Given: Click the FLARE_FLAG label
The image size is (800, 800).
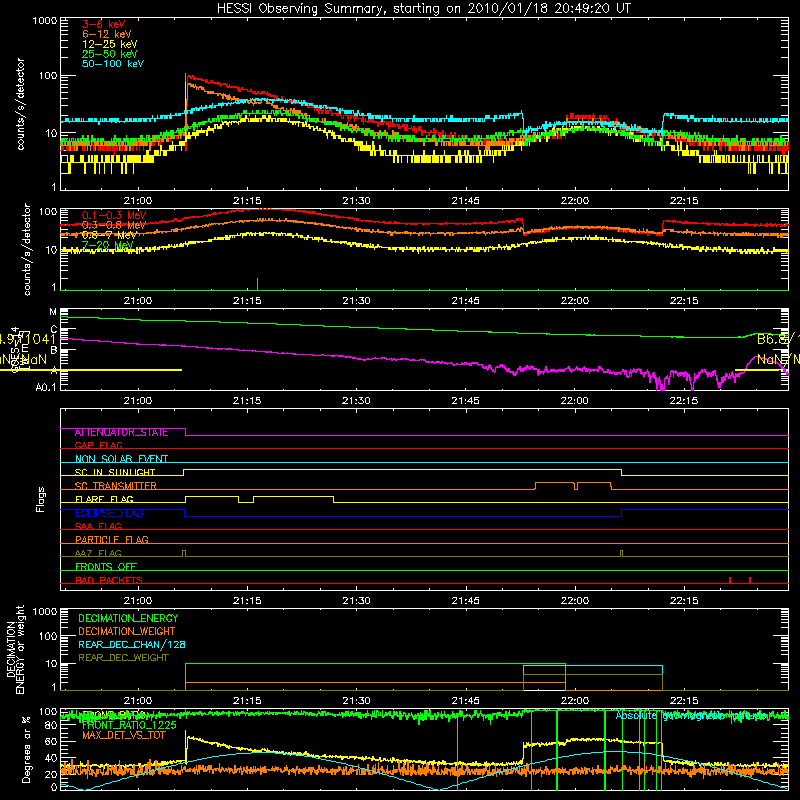Looking at the screenshot, I should tap(104, 499).
